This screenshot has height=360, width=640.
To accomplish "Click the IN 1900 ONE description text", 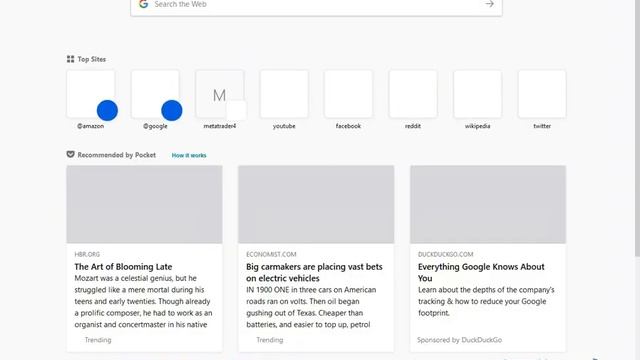I will pos(311,307).
